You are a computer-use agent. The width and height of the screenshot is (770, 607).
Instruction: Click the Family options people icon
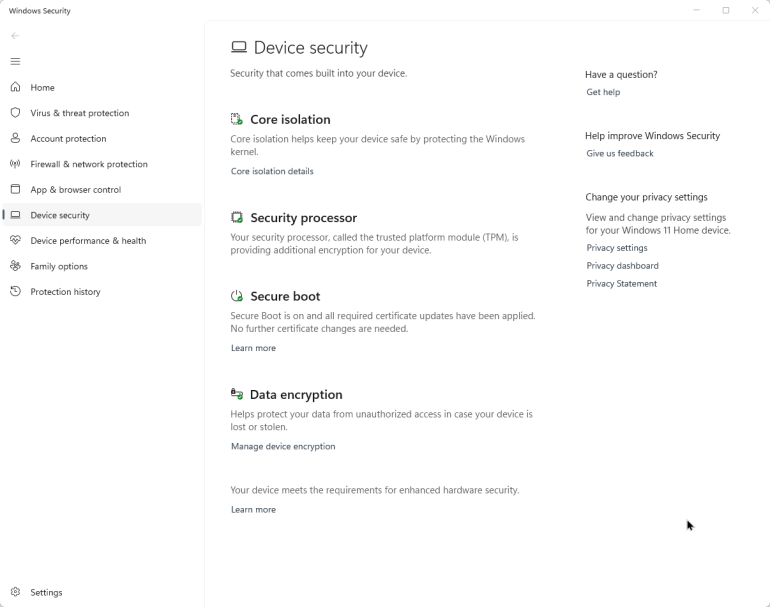click(15, 266)
